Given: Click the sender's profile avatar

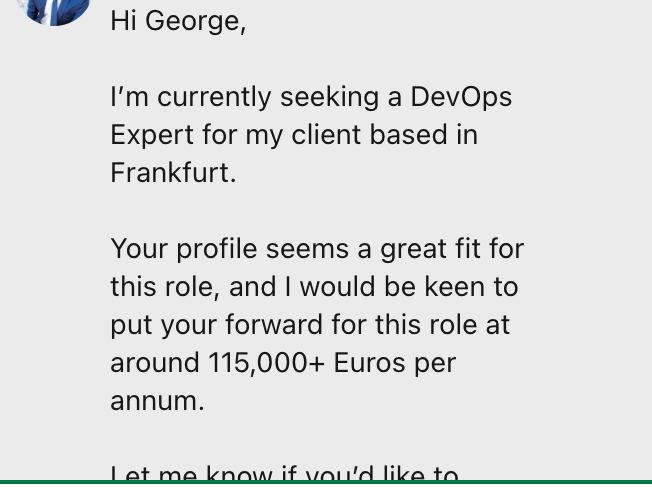Looking at the screenshot, I should pos(53,8).
